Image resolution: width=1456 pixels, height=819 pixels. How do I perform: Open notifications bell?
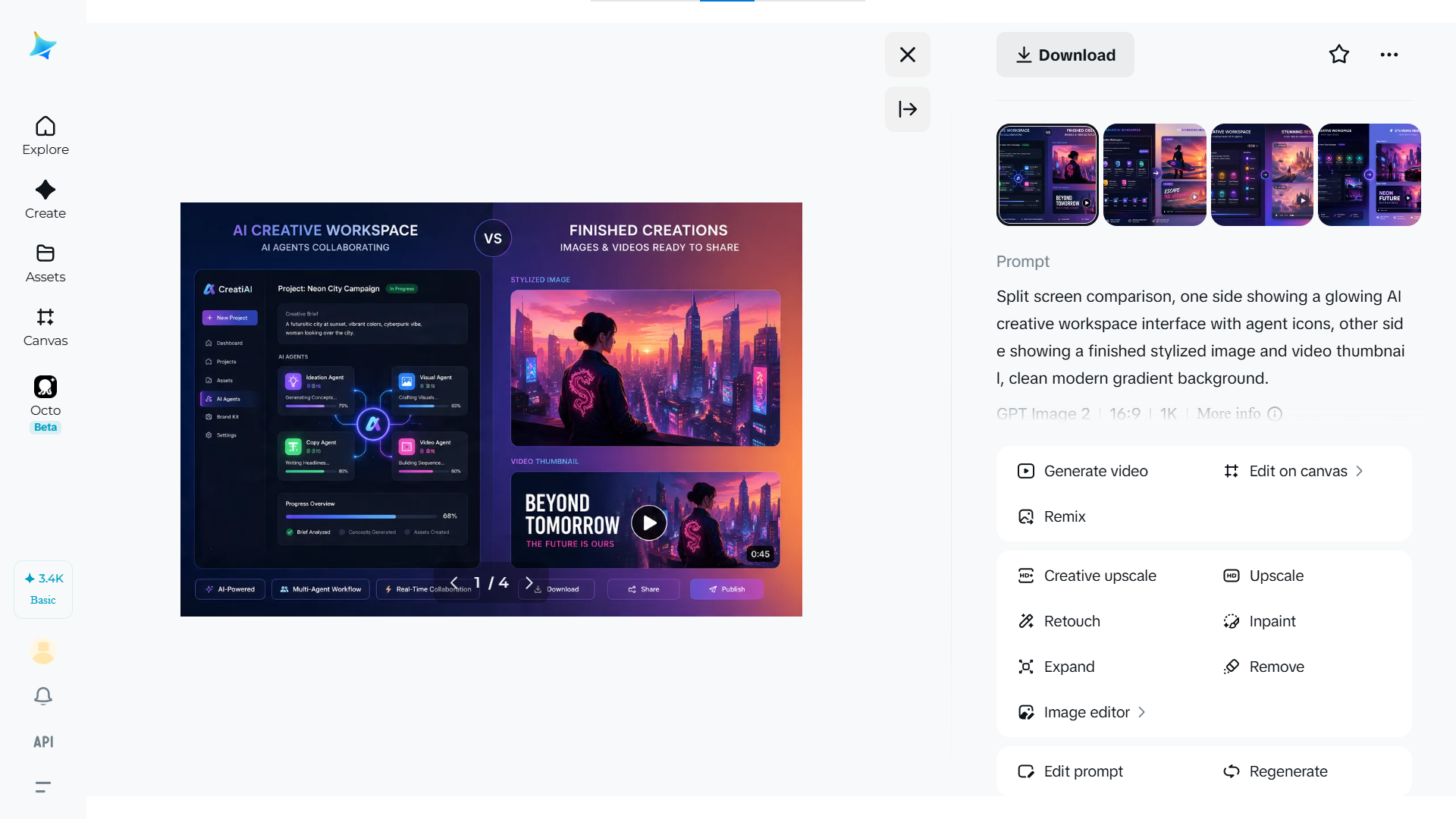(43, 696)
